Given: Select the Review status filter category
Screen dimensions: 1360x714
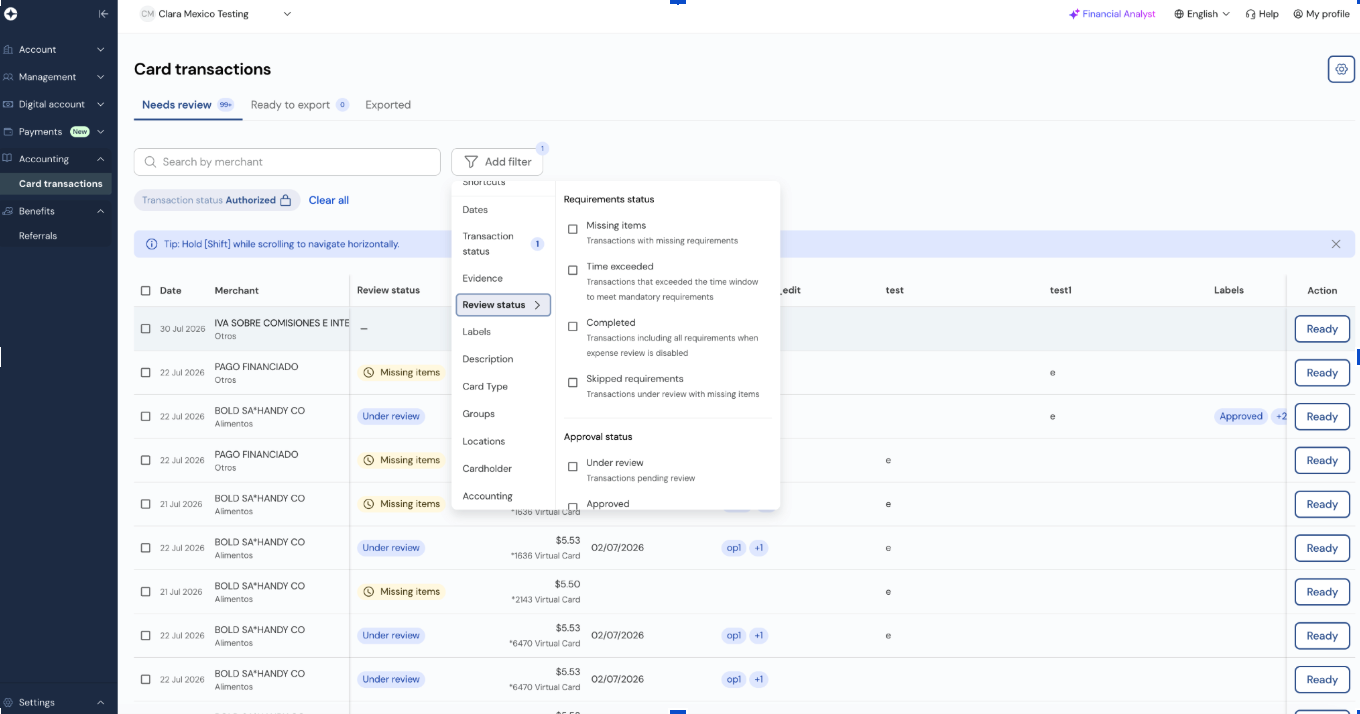Looking at the screenshot, I should tap(503, 305).
